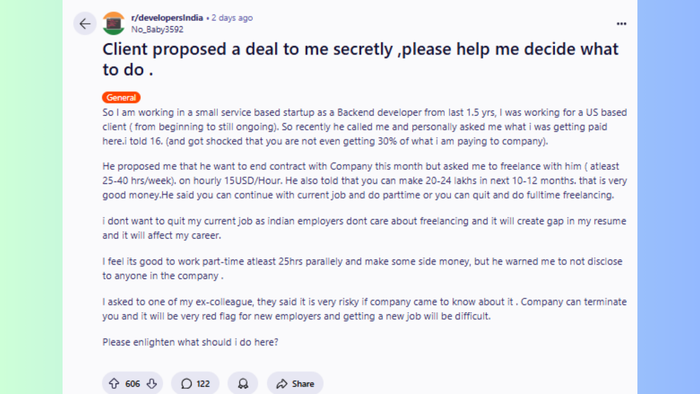Give an award using the award icon
Viewport: 700px width, 394px height.
click(x=243, y=383)
